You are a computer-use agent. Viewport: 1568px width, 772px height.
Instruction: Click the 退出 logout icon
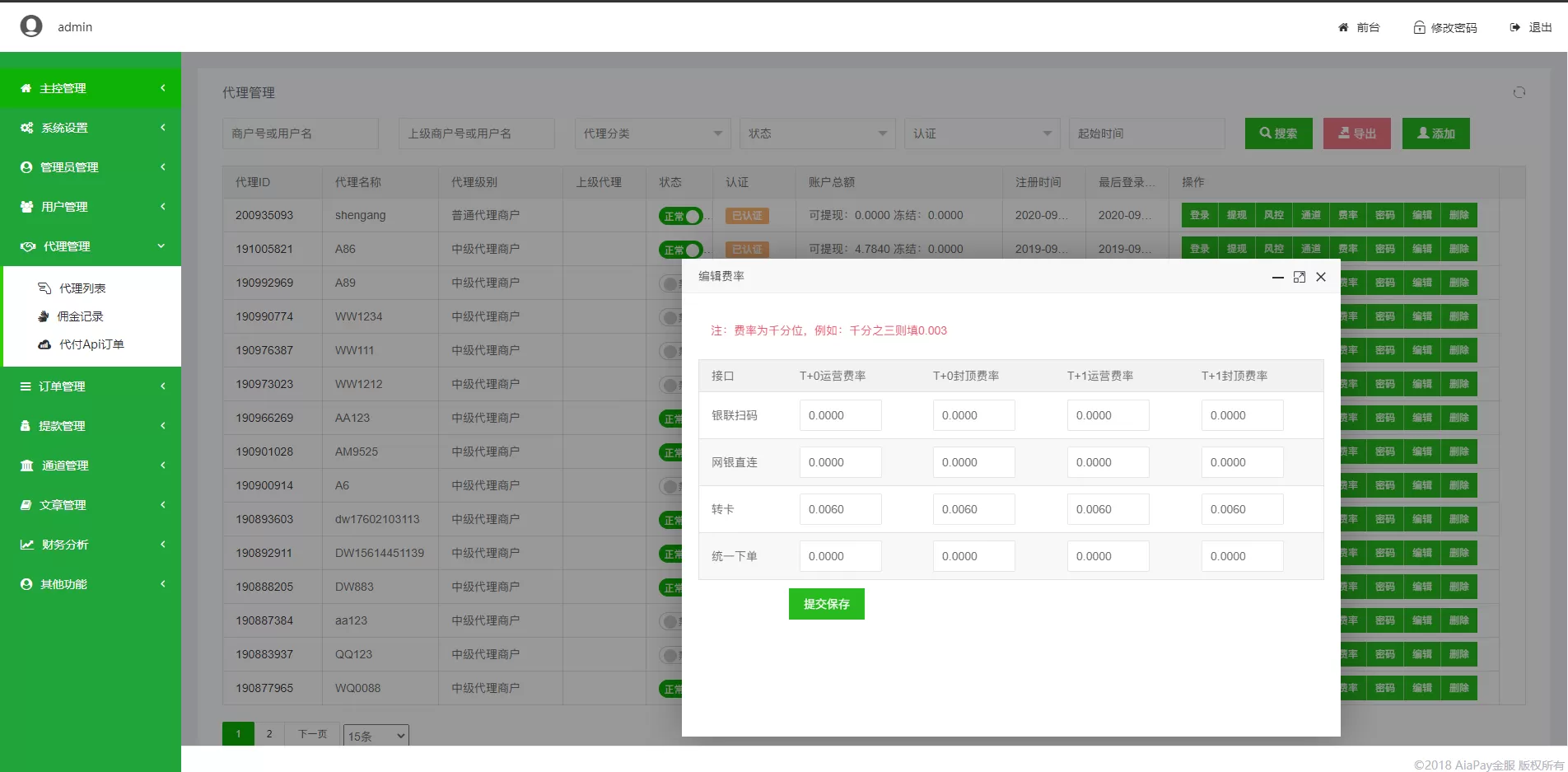[1514, 27]
